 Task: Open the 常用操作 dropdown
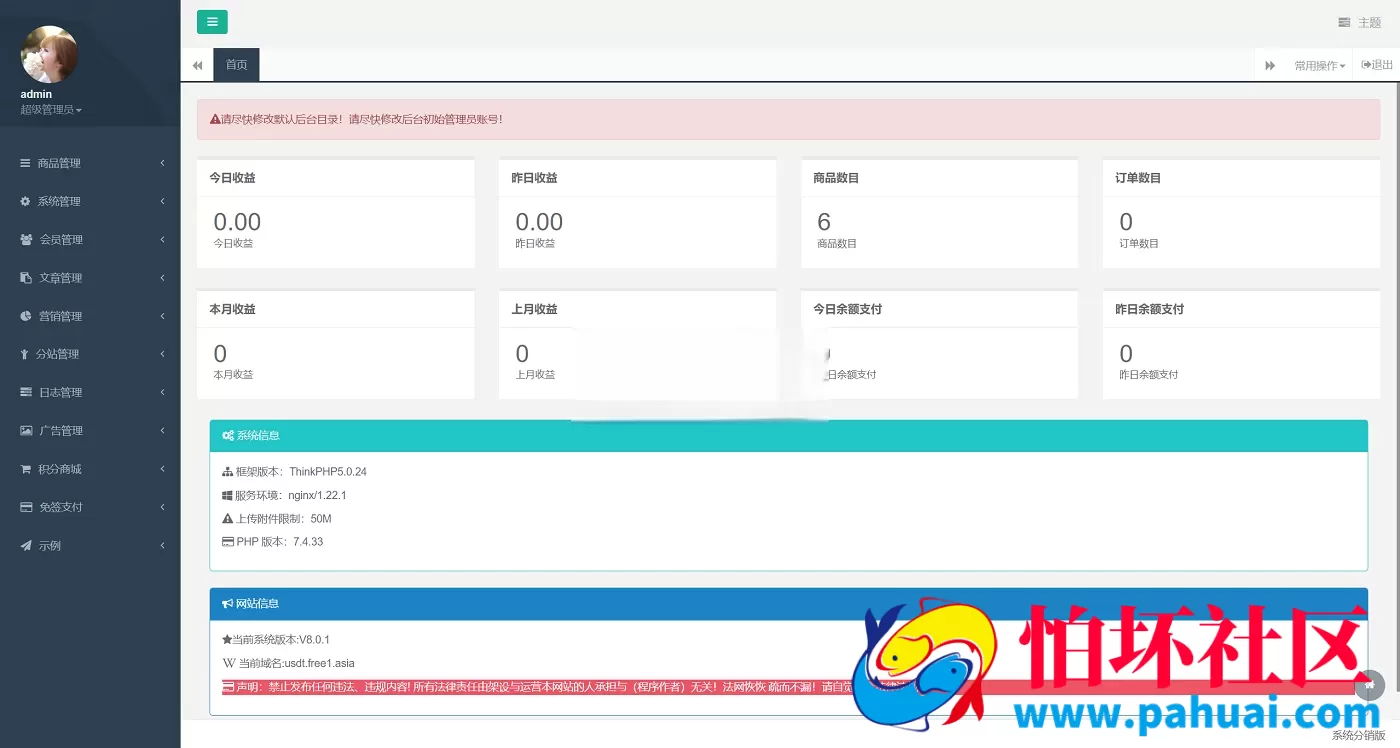point(1319,66)
